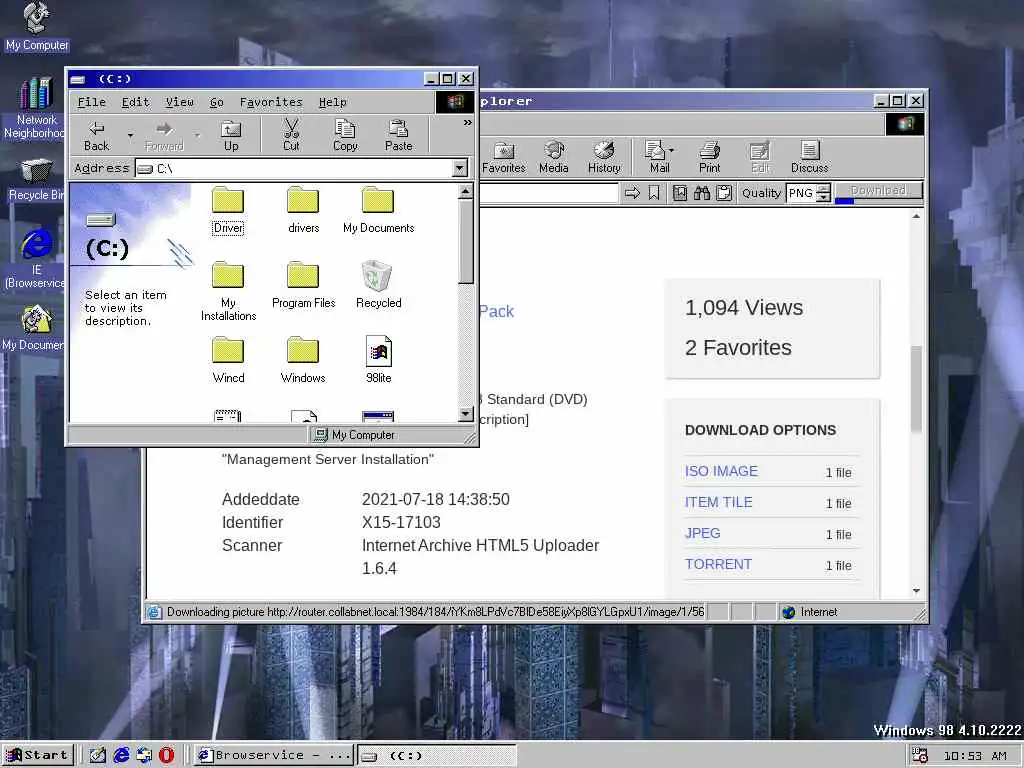
Task: Open the History panel in Internet Explorer
Action: pos(604,157)
